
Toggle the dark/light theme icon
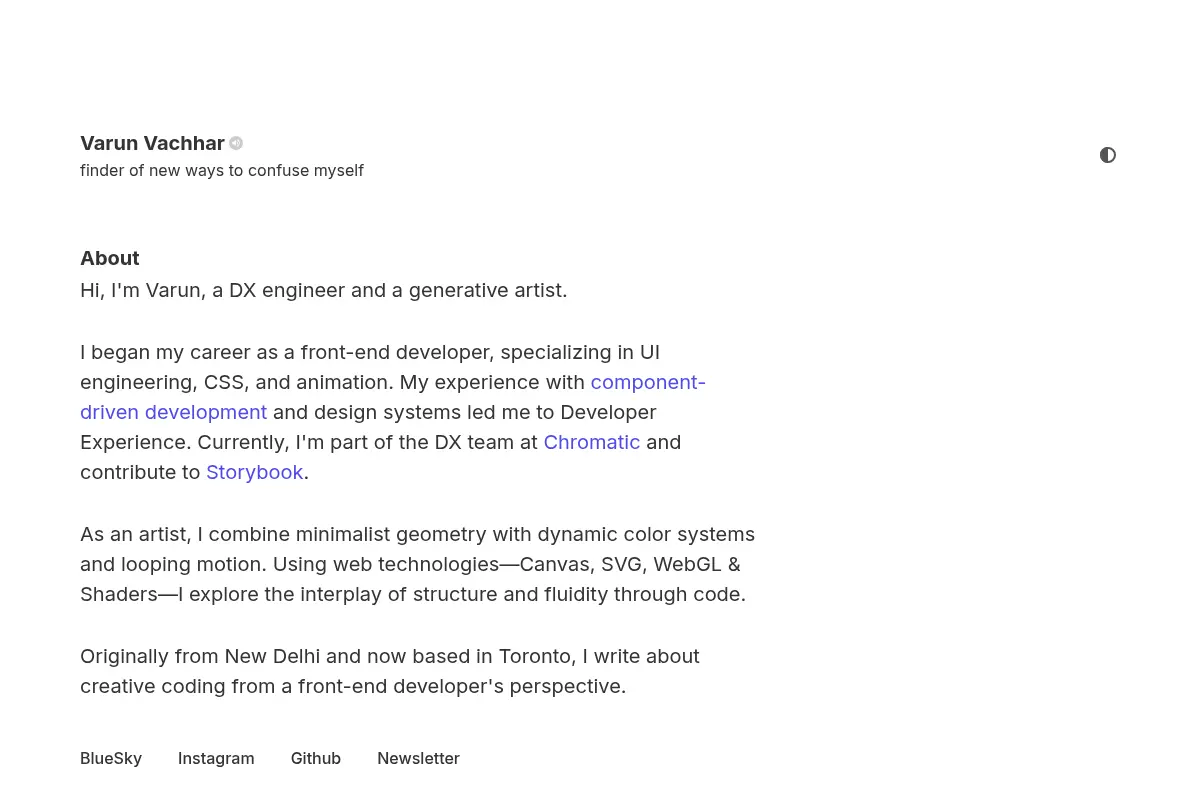[x=1108, y=155]
